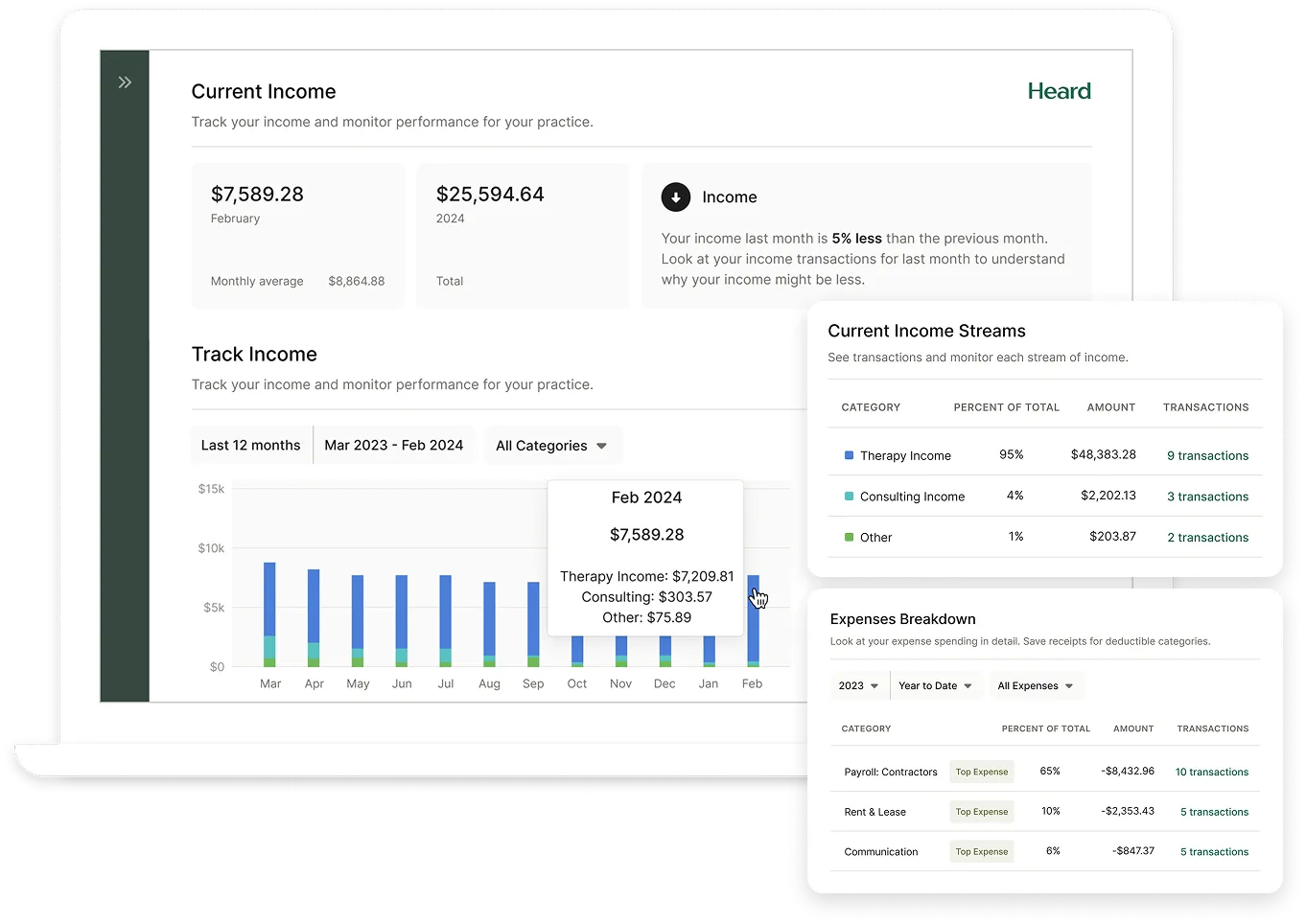
Task: Open the All Expenses dropdown
Action: tap(1036, 685)
